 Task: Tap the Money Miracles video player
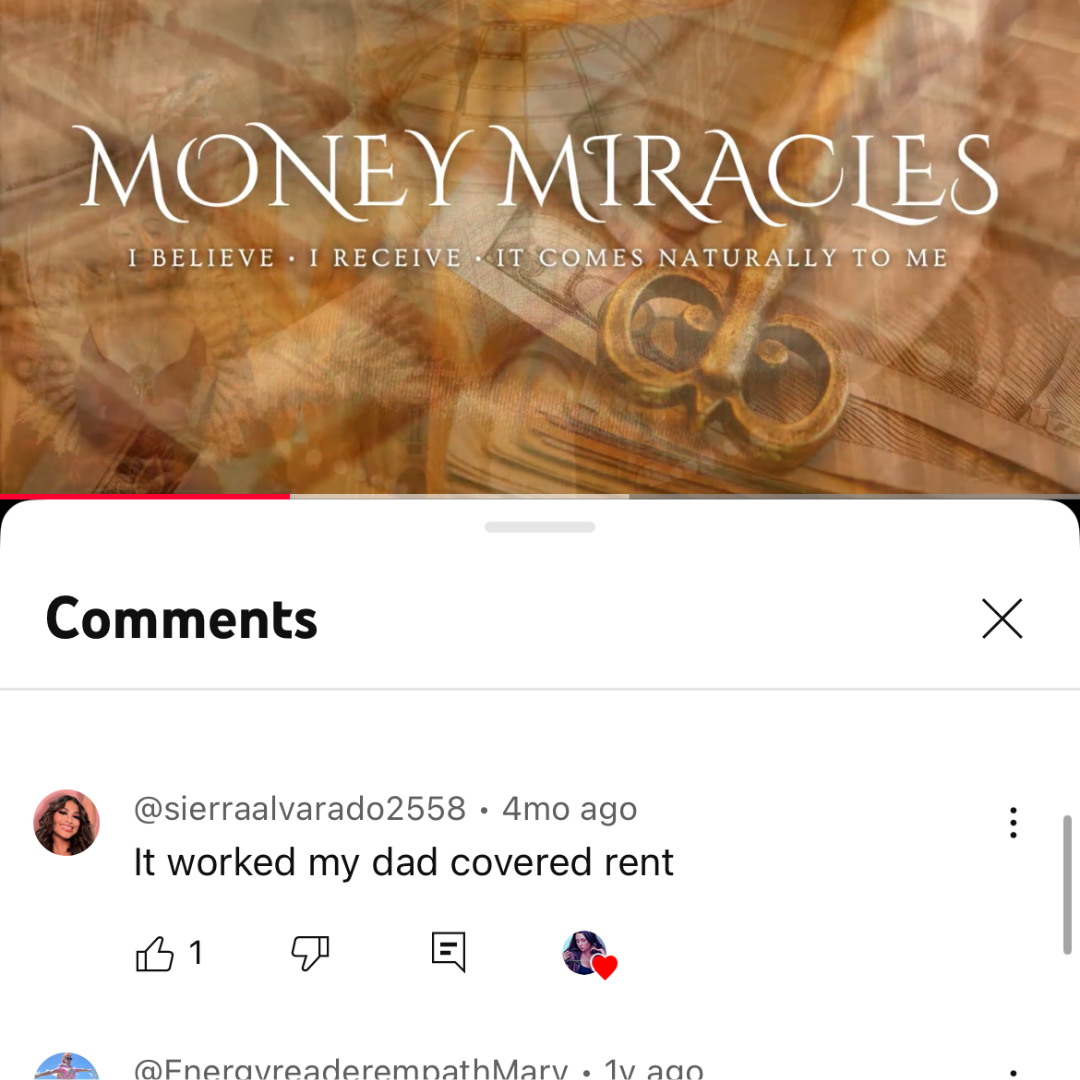[540, 247]
